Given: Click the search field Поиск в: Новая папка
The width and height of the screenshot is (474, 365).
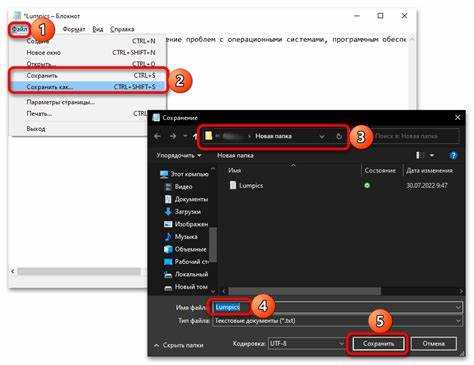Looking at the screenshot, I should pos(417,136).
